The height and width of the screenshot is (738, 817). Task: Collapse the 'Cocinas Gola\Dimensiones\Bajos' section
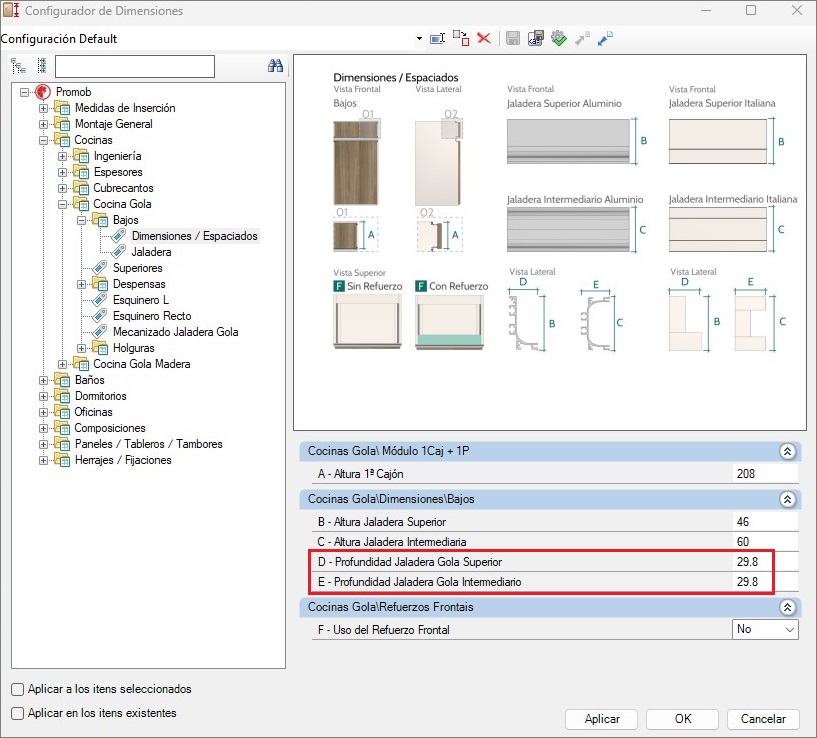pyautogui.click(x=787, y=499)
